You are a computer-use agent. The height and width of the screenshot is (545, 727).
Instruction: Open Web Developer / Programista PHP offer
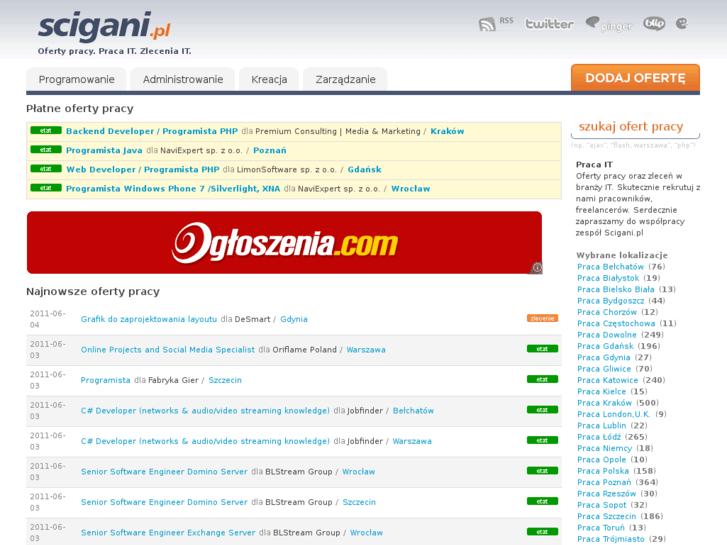[142, 169]
